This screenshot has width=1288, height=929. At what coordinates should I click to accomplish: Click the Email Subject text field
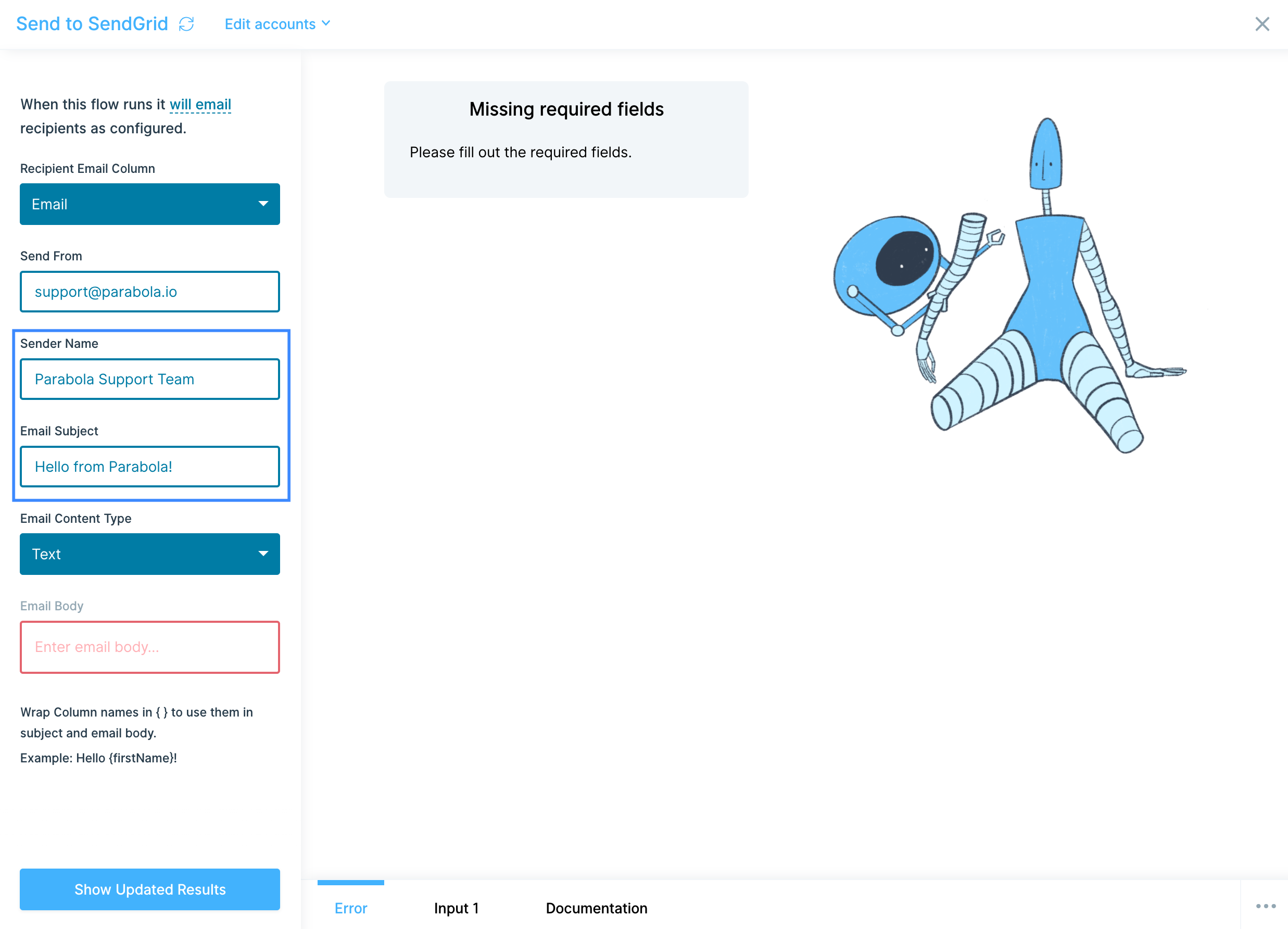tap(149, 467)
